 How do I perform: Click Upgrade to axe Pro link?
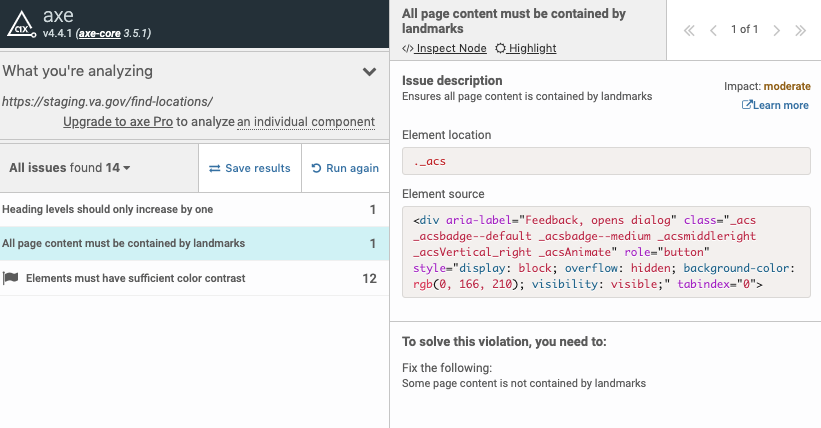pyautogui.click(x=119, y=122)
